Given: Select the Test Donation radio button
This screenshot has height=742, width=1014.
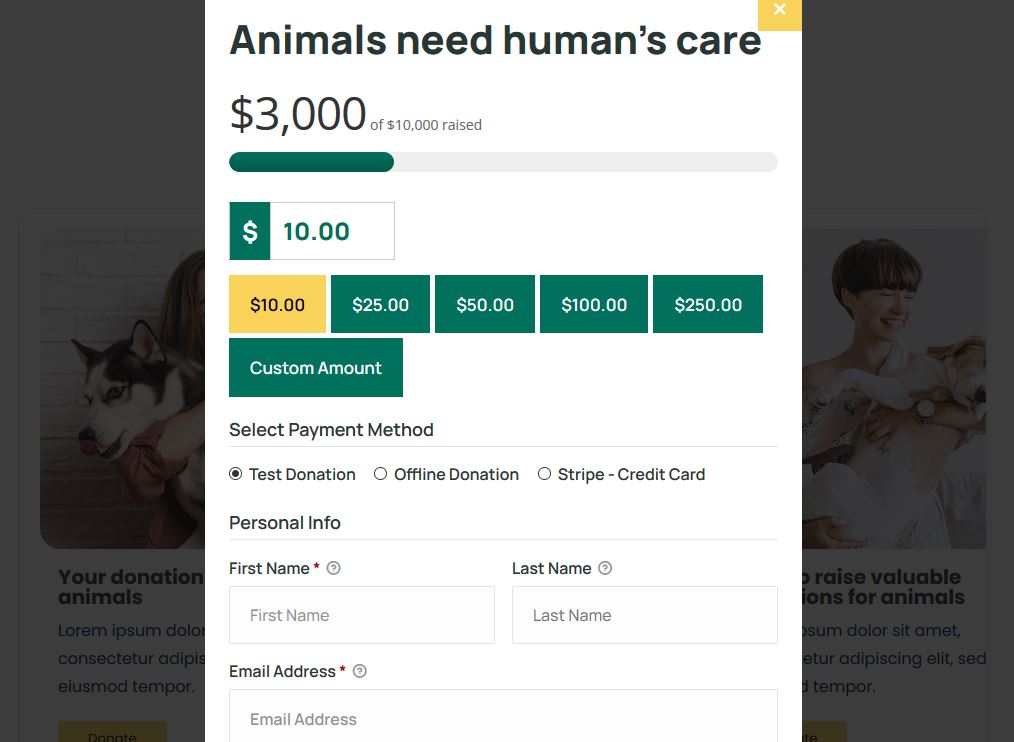Looking at the screenshot, I should click(x=235, y=474).
